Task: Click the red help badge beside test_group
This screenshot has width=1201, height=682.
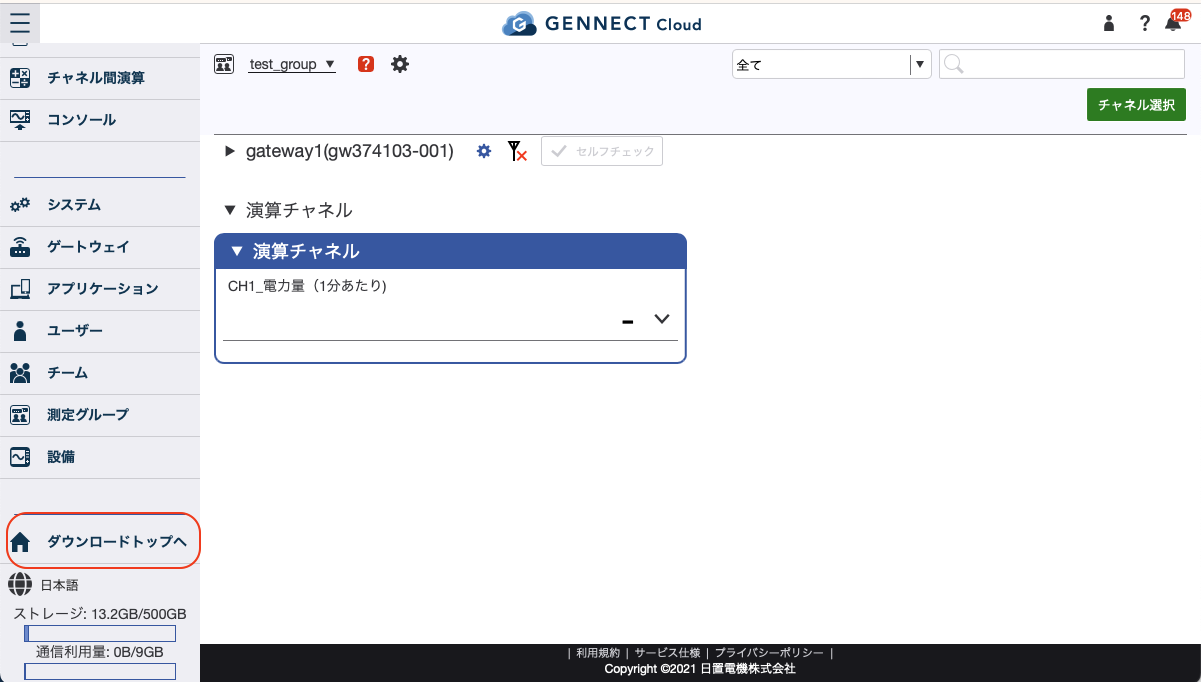Action: pyautogui.click(x=365, y=63)
